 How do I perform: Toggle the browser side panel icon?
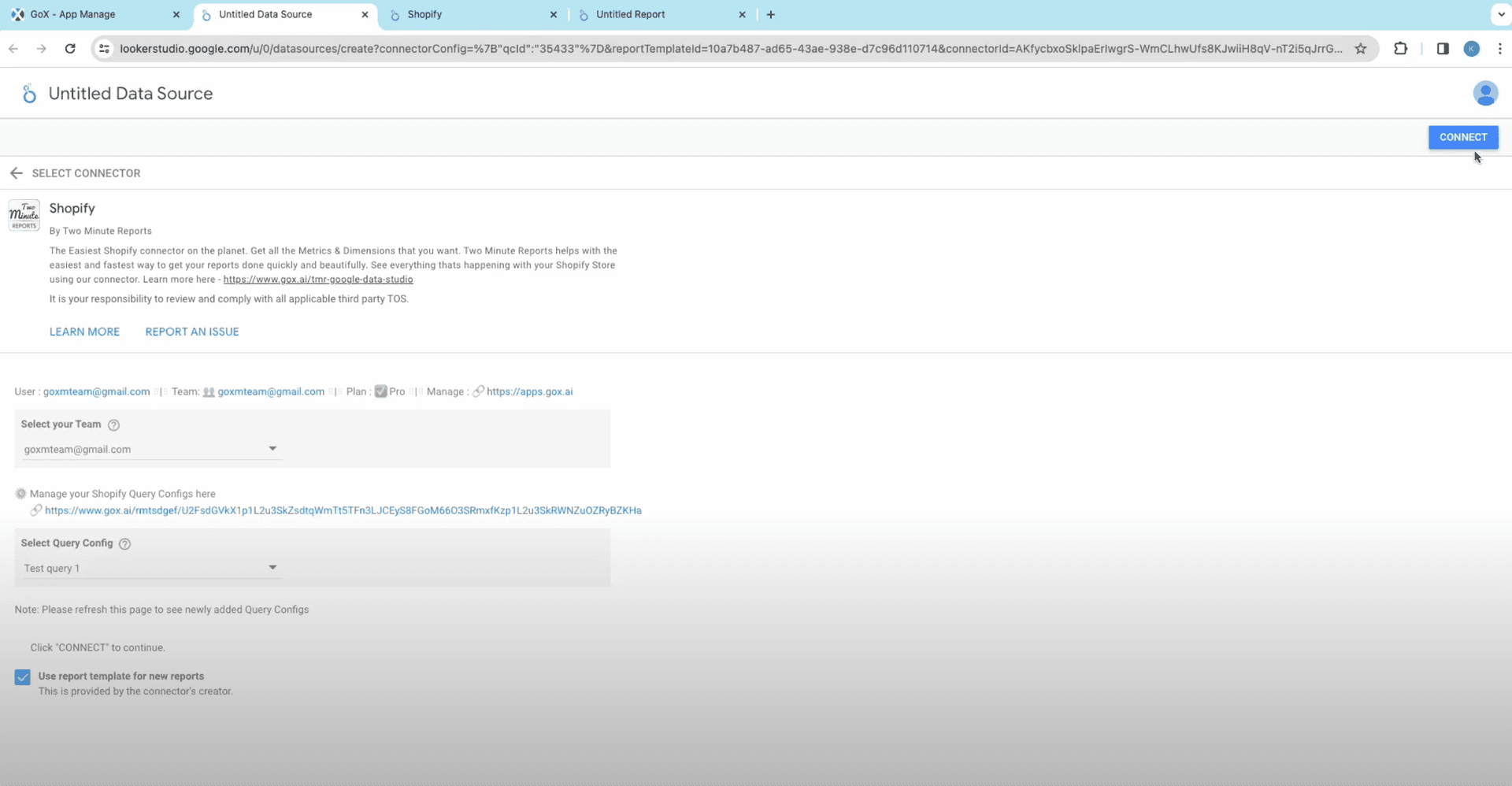1442,49
